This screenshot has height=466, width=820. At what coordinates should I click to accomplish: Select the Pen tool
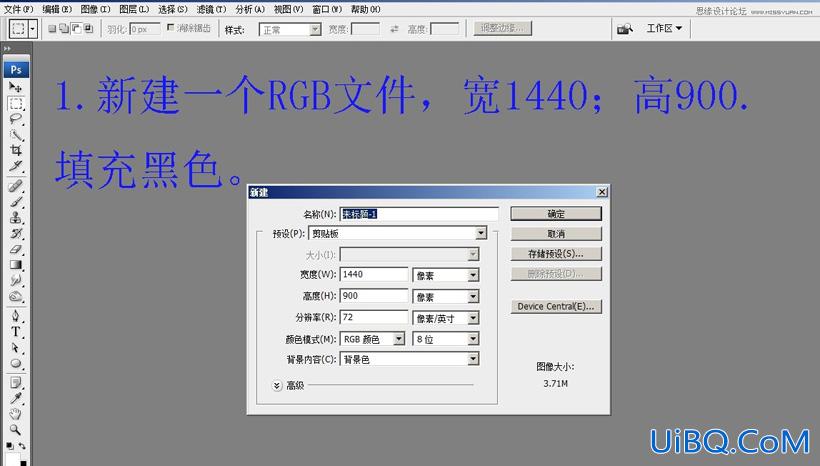16,316
